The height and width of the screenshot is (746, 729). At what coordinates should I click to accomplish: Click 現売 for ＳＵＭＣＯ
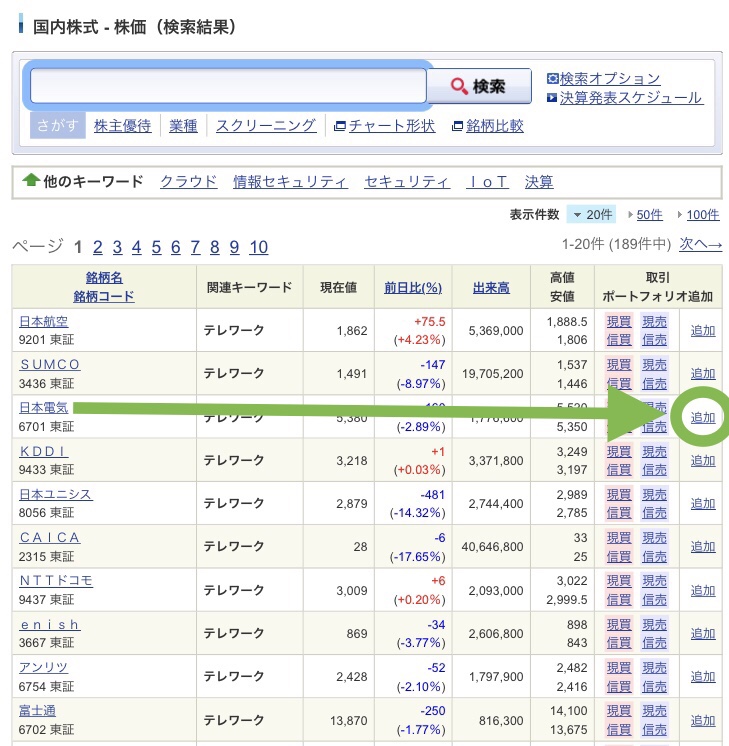coord(654,365)
